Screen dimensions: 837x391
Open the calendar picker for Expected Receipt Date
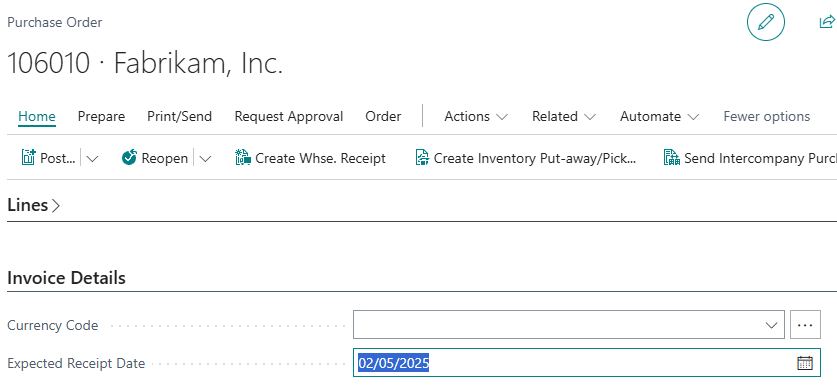(x=804, y=363)
